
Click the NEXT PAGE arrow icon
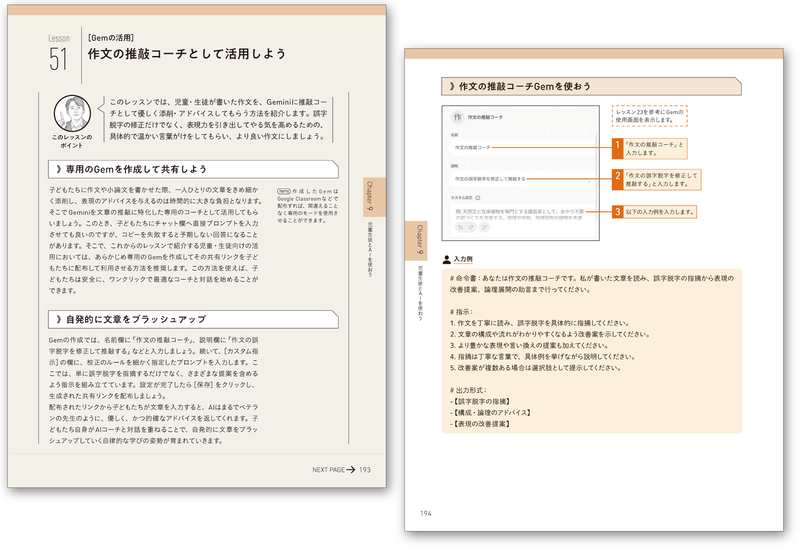coord(351,469)
